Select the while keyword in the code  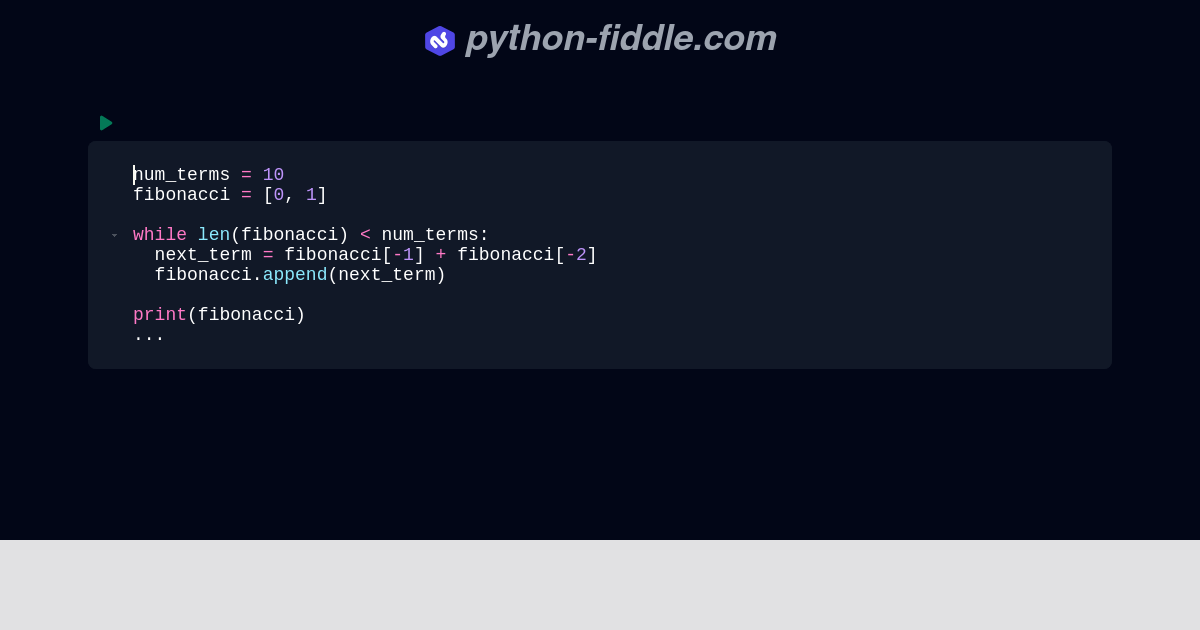click(159, 235)
